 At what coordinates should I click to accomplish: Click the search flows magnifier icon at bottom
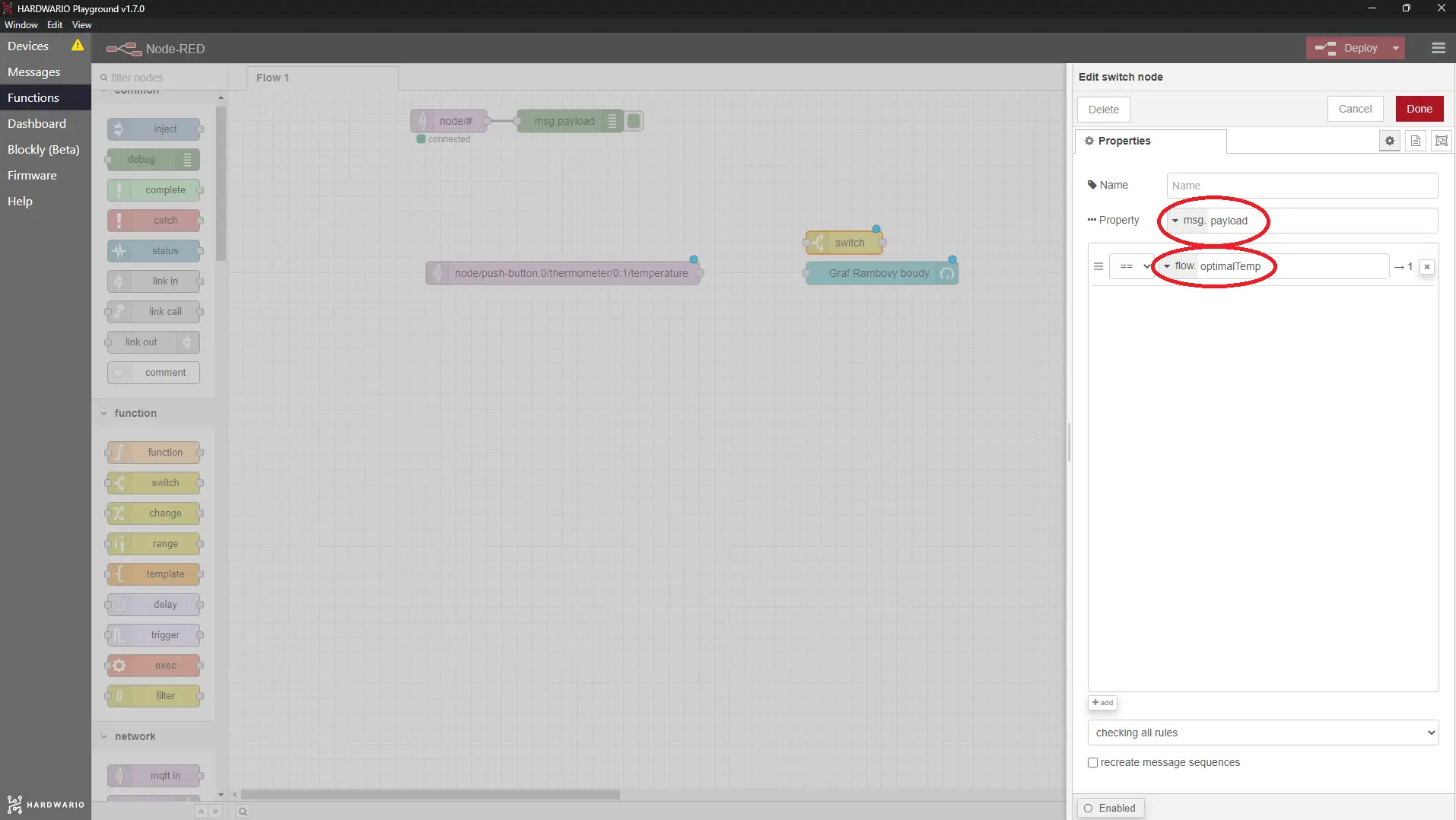pos(243,812)
